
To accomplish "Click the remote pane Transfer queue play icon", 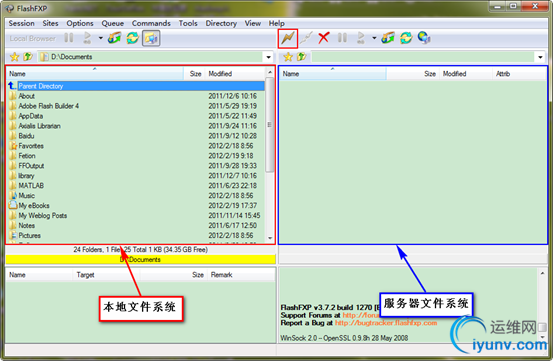I will click(361, 38).
